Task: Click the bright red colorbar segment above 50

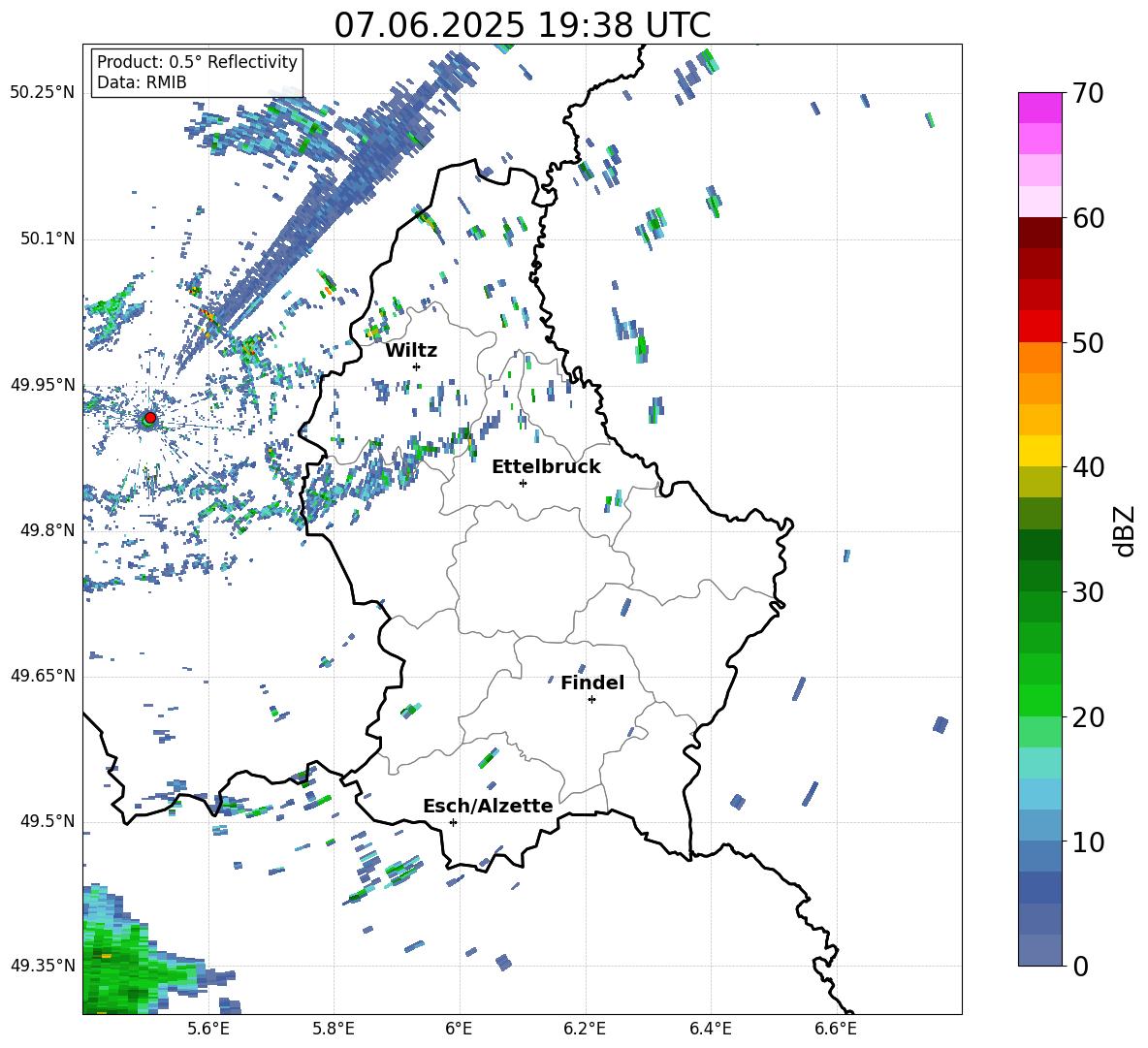Action: pyautogui.click(x=1039, y=327)
